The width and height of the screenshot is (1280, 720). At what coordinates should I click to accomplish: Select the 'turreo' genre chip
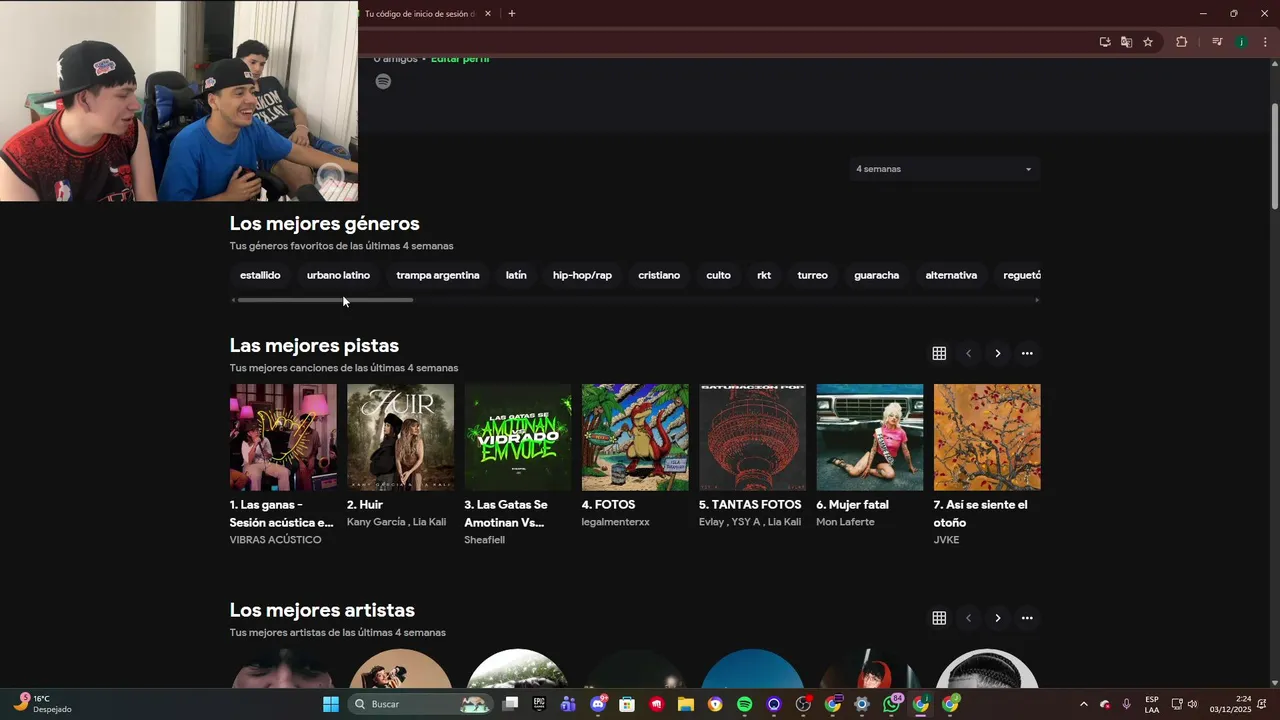[812, 275]
